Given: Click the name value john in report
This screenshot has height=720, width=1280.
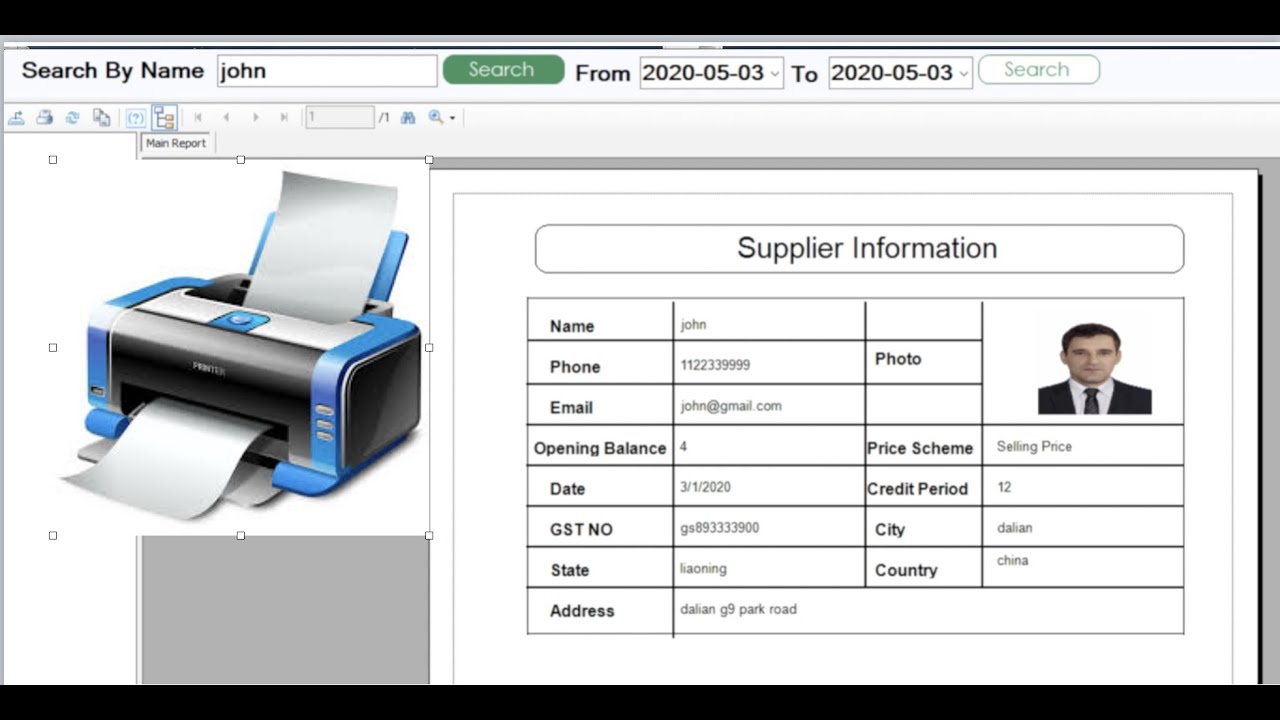Looking at the screenshot, I should pyautogui.click(x=693, y=325).
